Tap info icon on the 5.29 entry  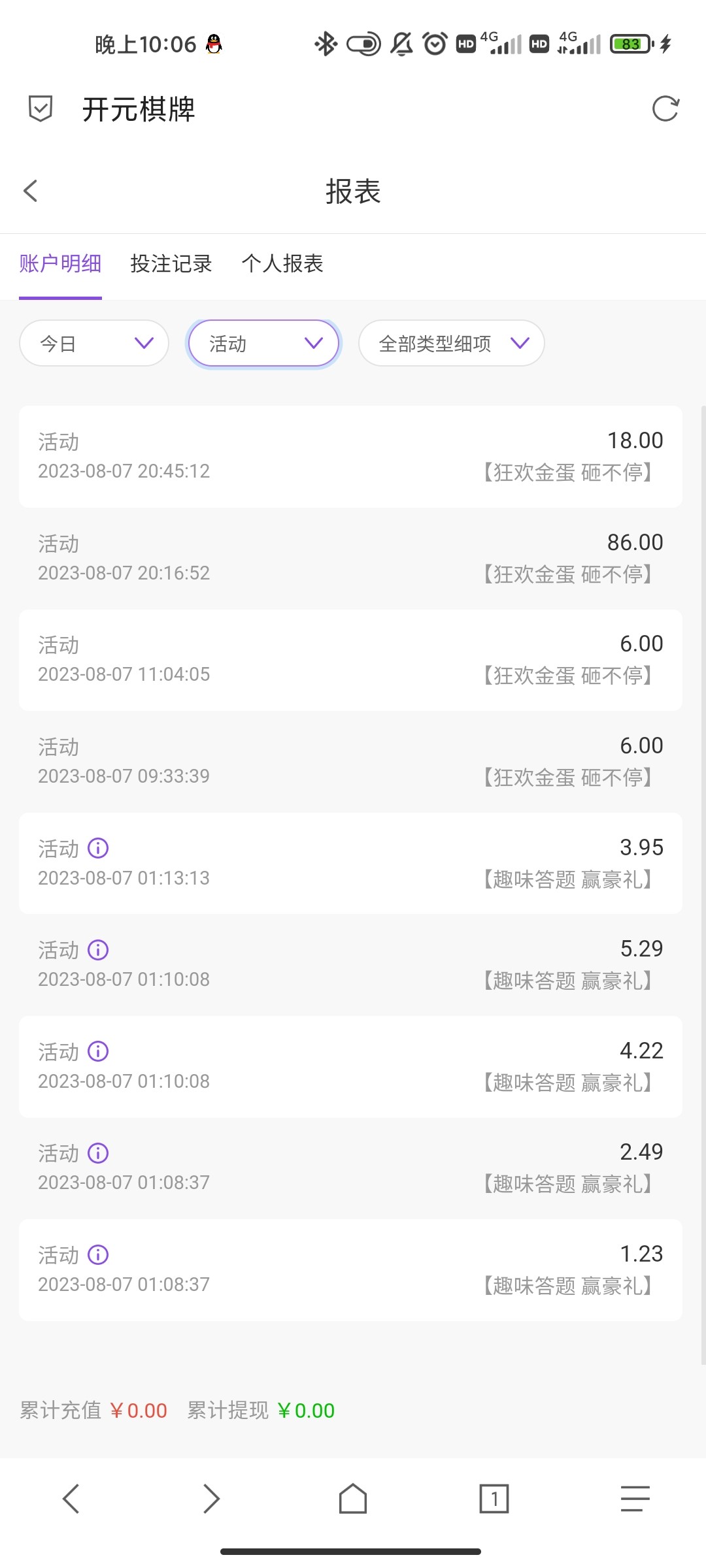click(x=98, y=949)
